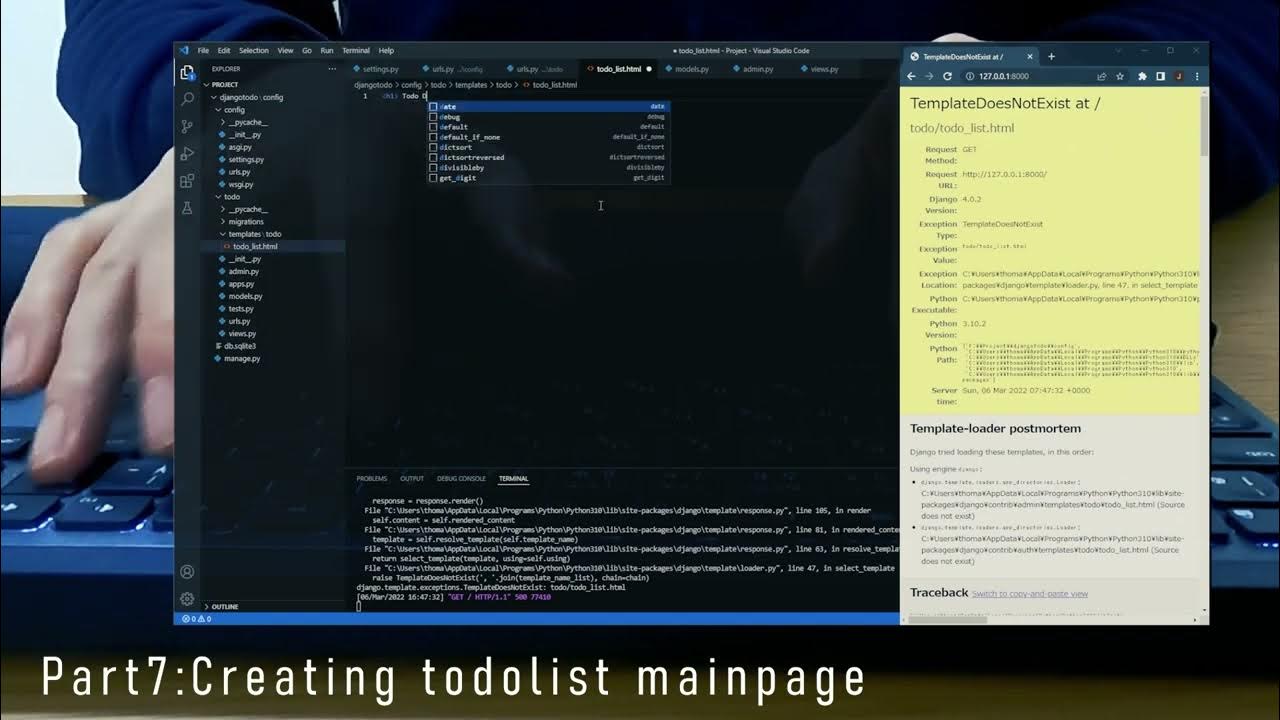Choose 'date' from autocomplete list
Screen dimensions: 1280x720
(548, 106)
